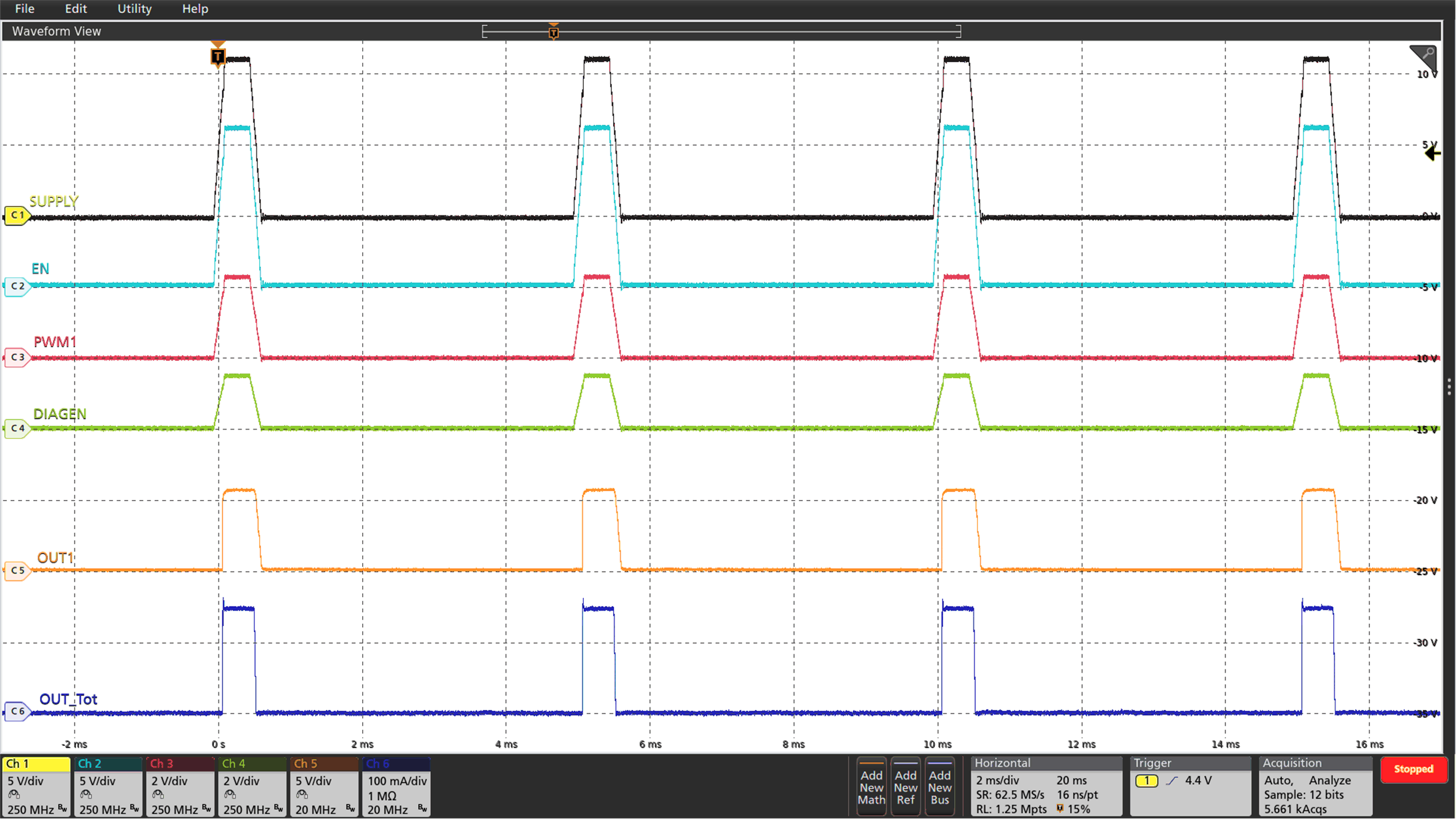Click the trigger position T marker above waveforms
The width and height of the screenshot is (1456, 819).
point(218,56)
